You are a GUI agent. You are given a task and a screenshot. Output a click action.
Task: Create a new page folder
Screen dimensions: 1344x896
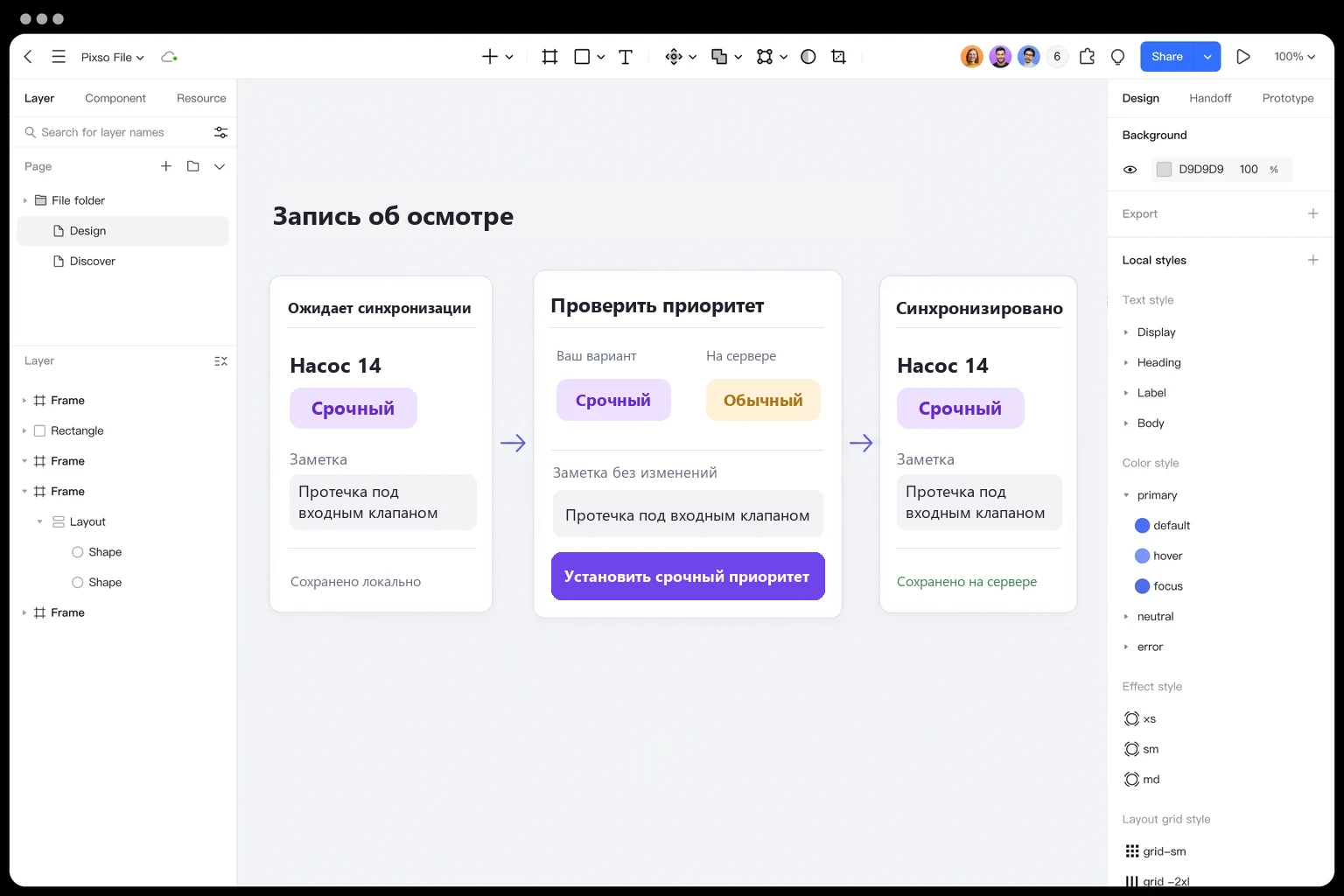(x=193, y=166)
